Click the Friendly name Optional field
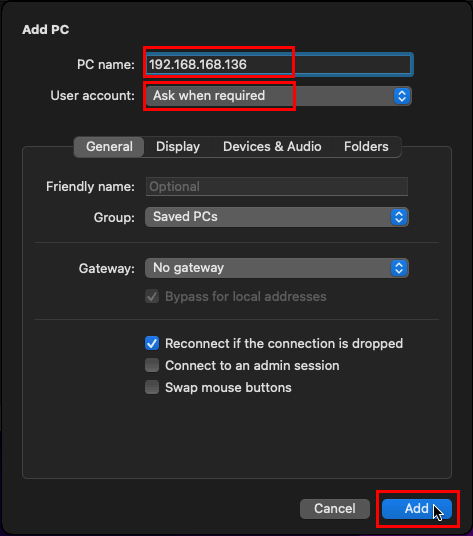 [277, 187]
